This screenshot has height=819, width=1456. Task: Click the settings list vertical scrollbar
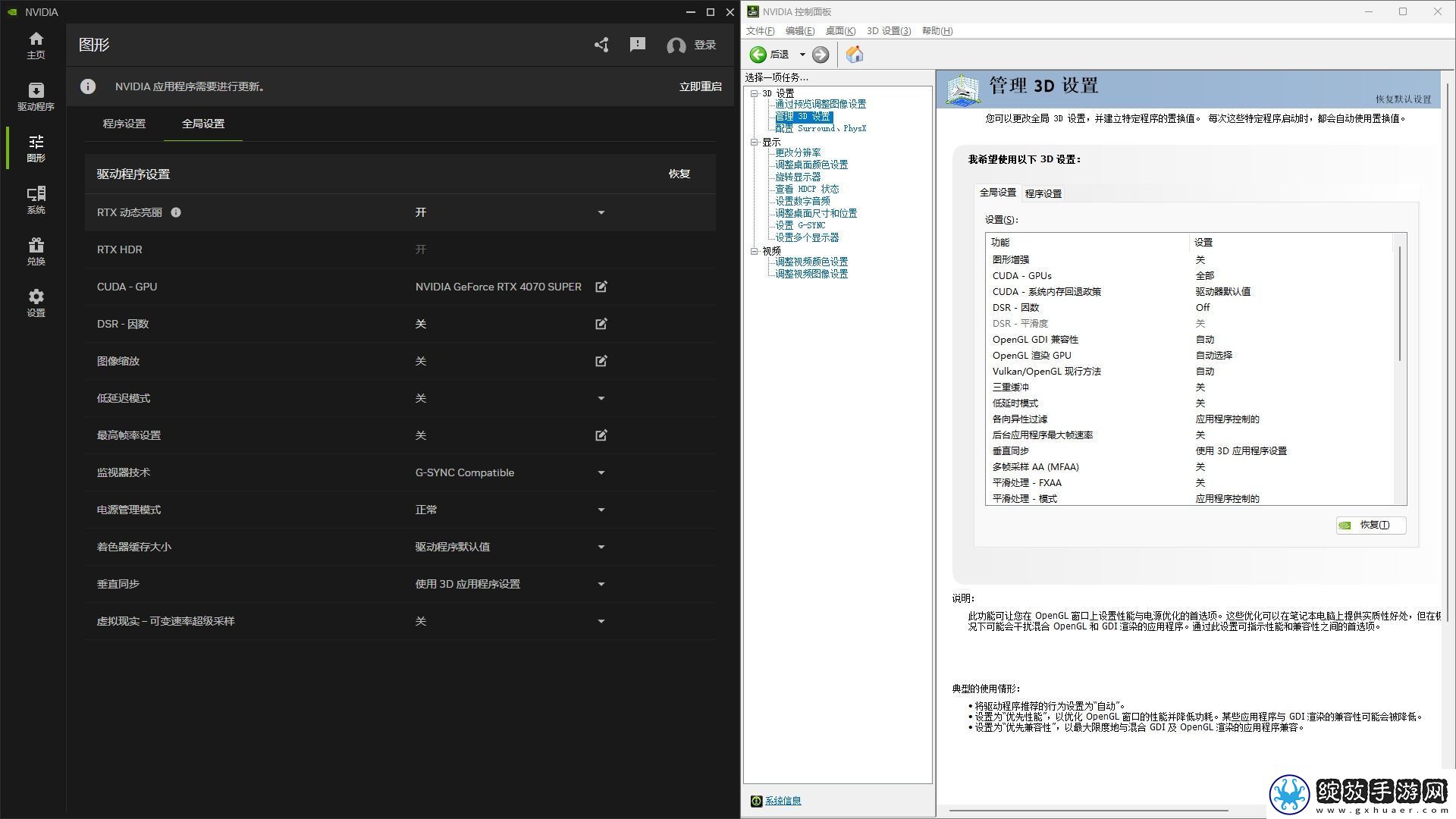(x=1400, y=303)
